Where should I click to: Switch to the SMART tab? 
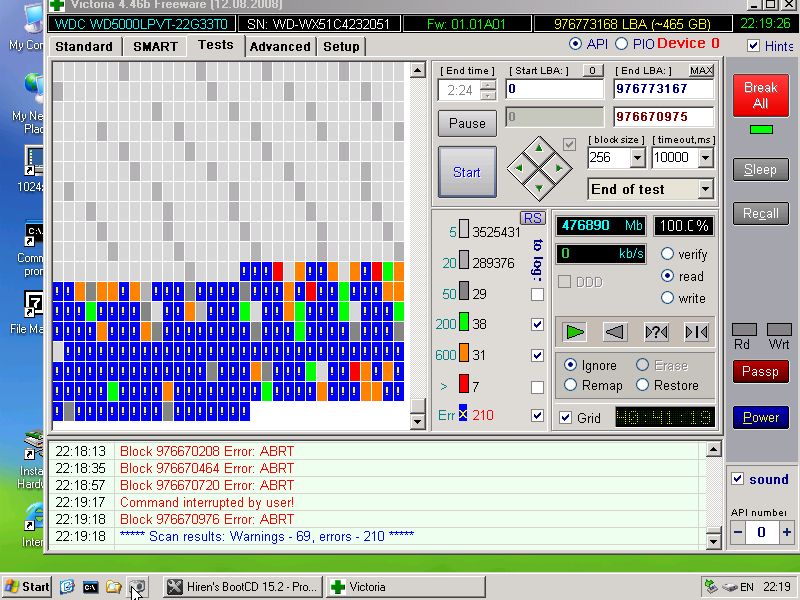pos(155,46)
